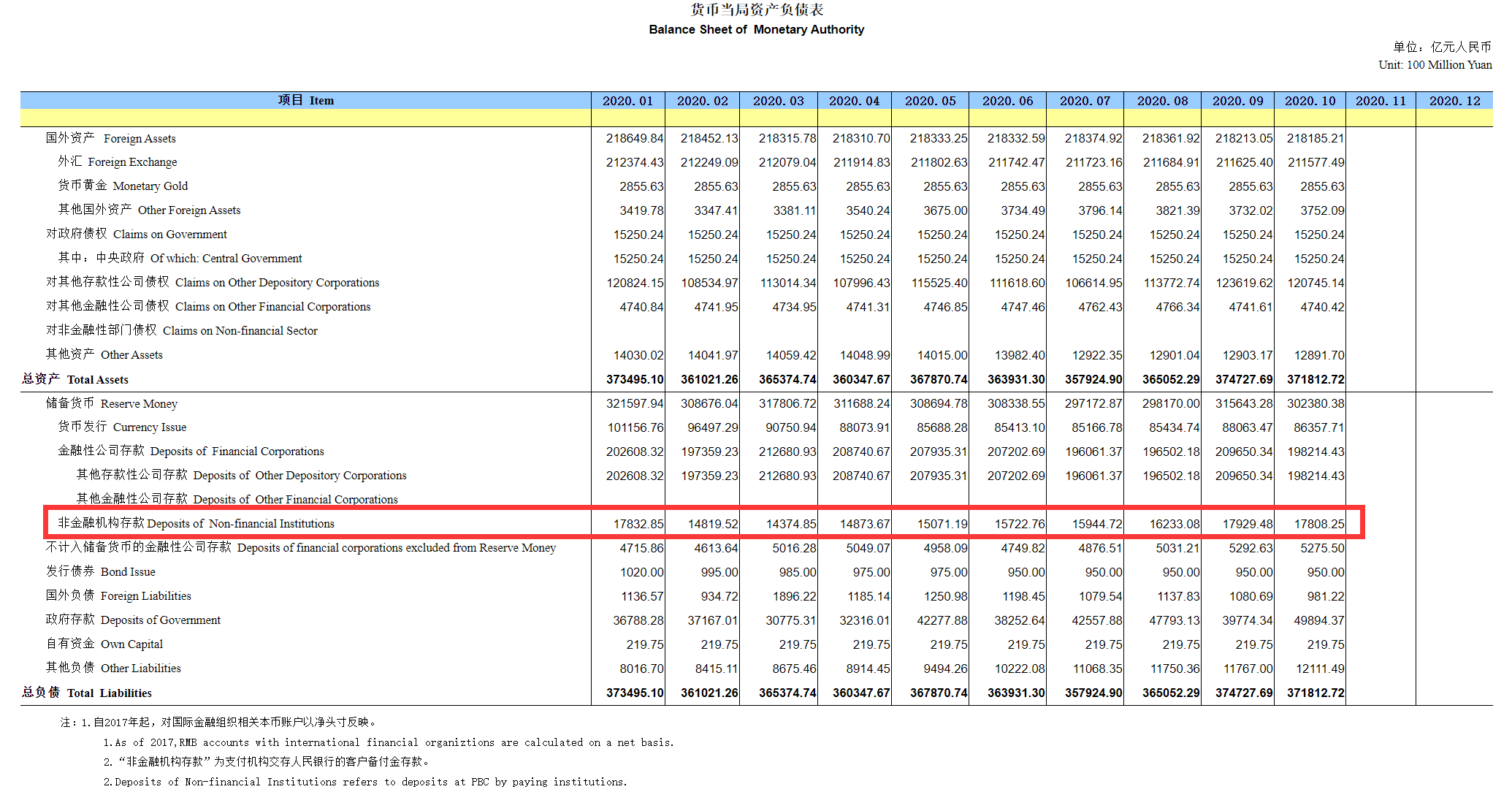The height and width of the screenshot is (811, 1512).
Task: Click the Item header cell
Action: click(305, 101)
